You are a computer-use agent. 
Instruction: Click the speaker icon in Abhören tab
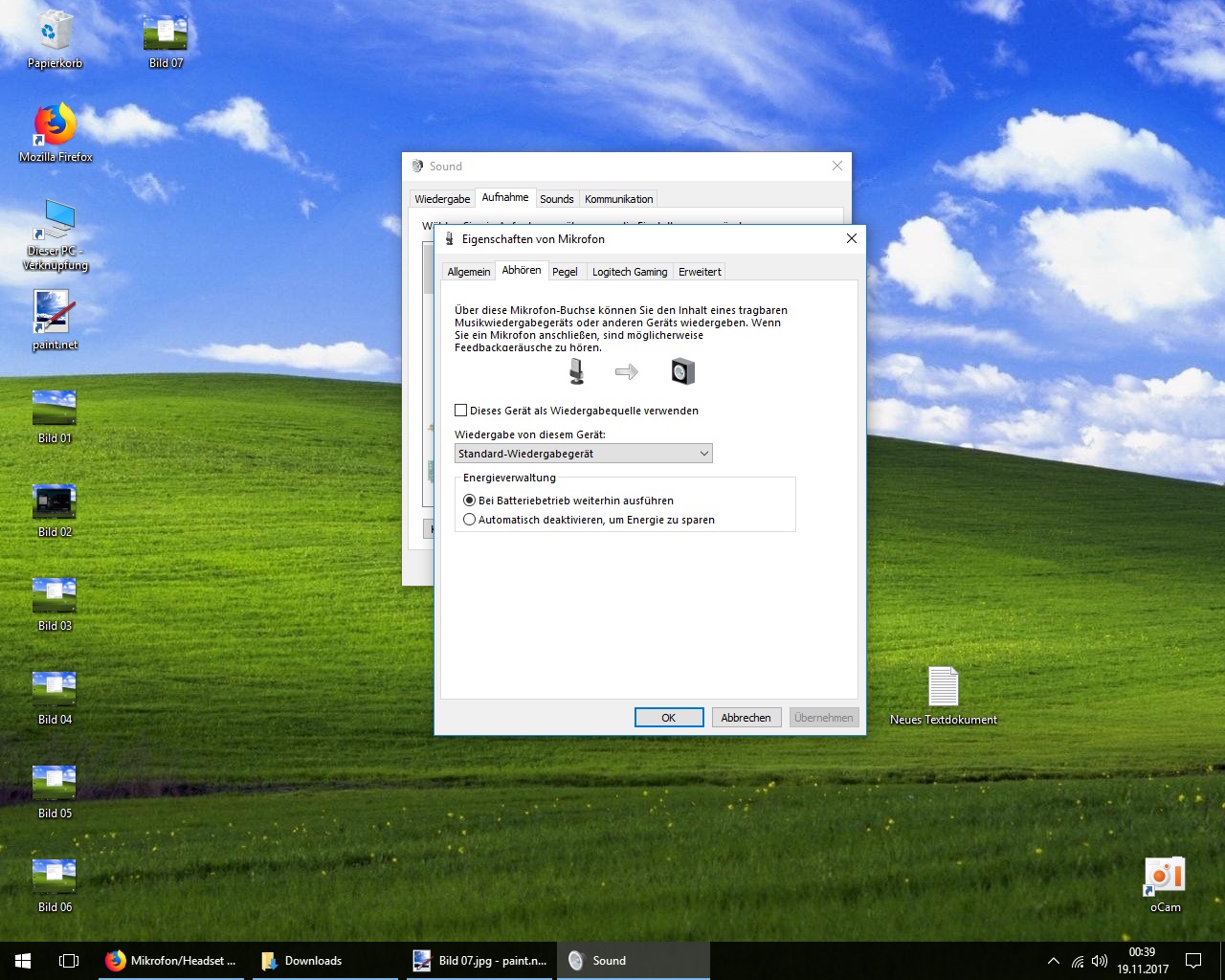[x=682, y=371]
